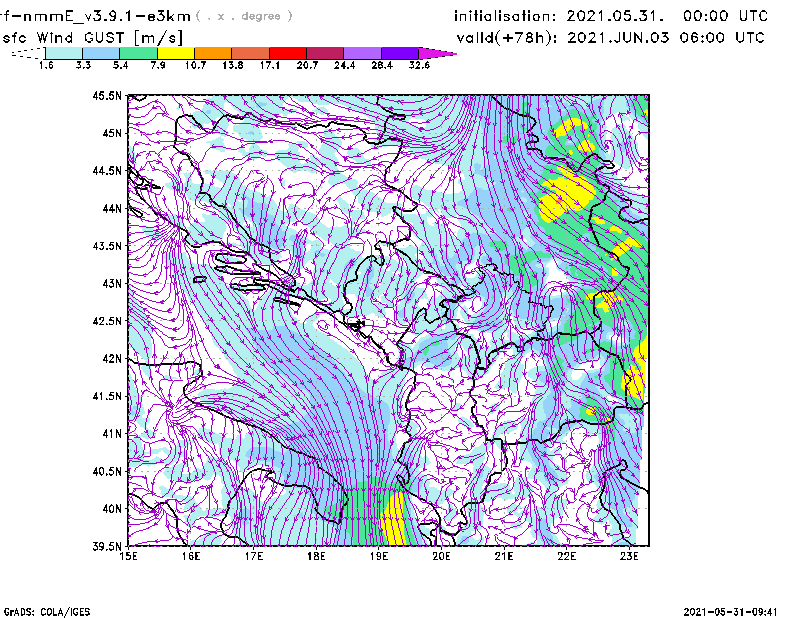Click the '22E' longitude label
Screen dimensions: 800x618
pyautogui.click(x=566, y=556)
